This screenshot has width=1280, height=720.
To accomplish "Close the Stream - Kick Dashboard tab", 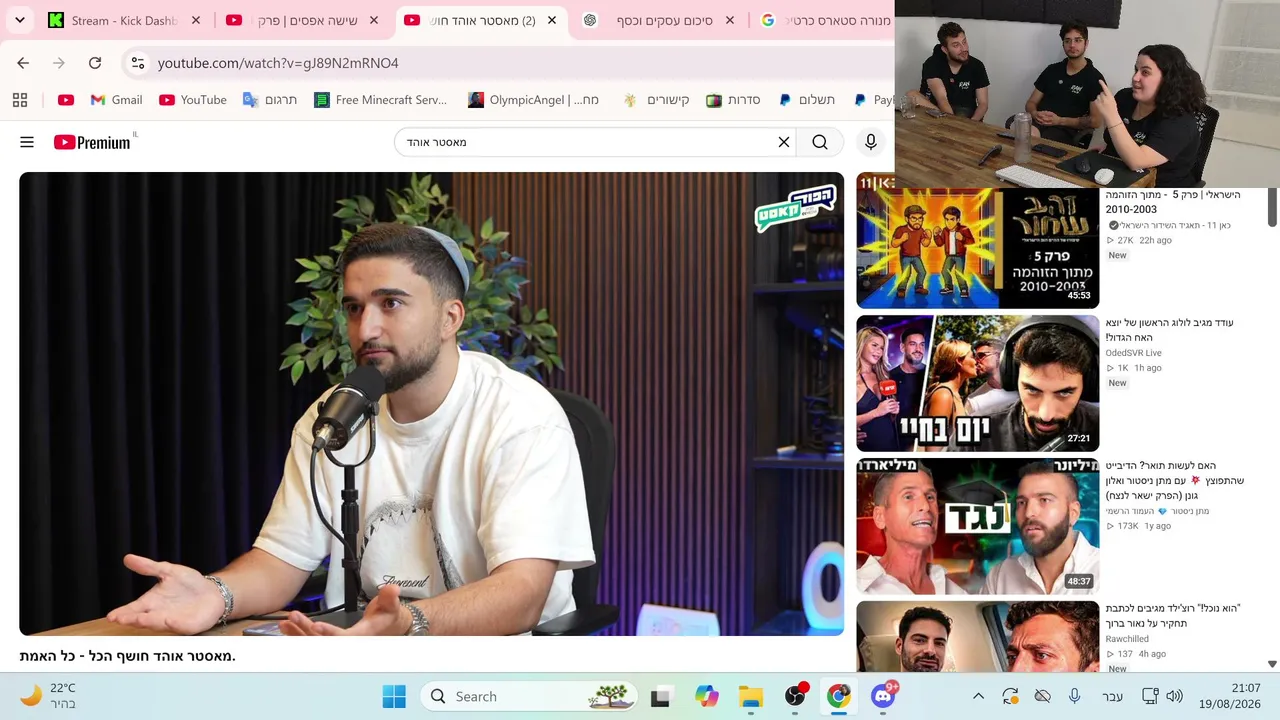I will tap(196, 20).
